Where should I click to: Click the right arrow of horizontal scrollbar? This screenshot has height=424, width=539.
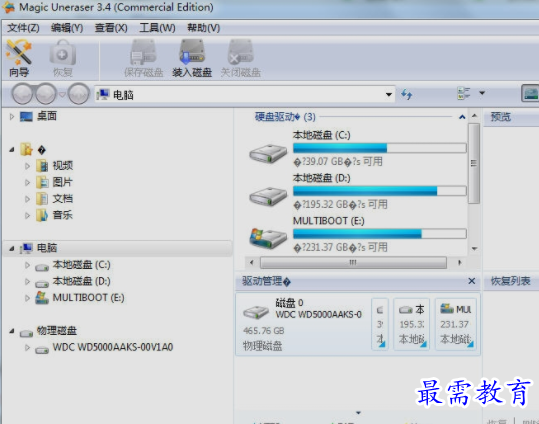[x=460, y=263]
